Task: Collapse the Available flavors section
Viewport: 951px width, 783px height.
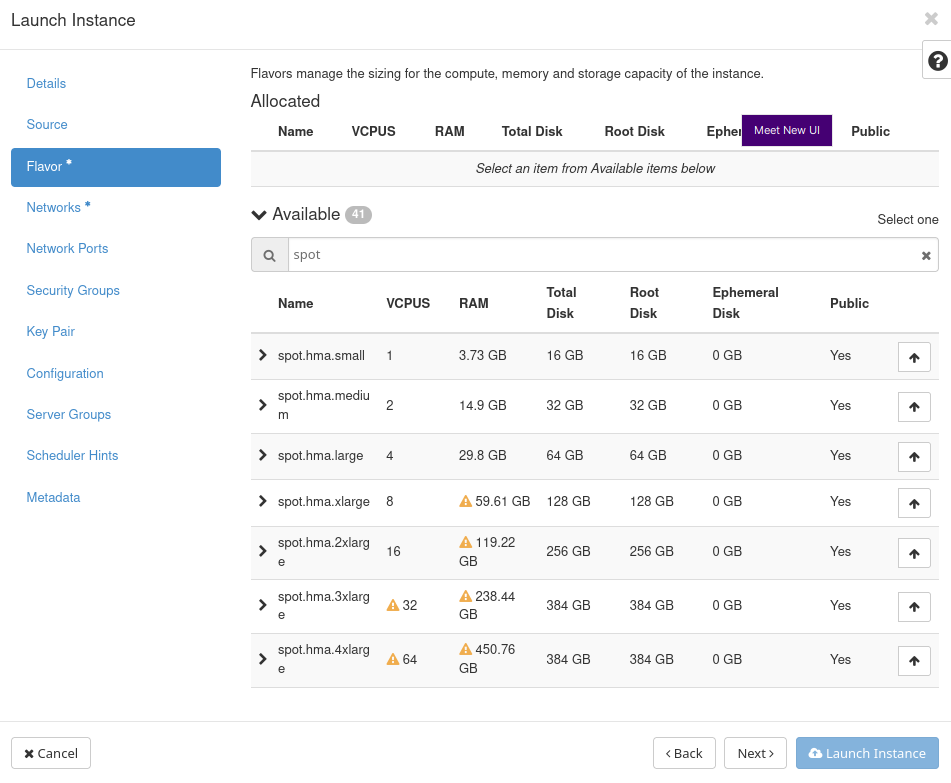Action: coord(259,215)
